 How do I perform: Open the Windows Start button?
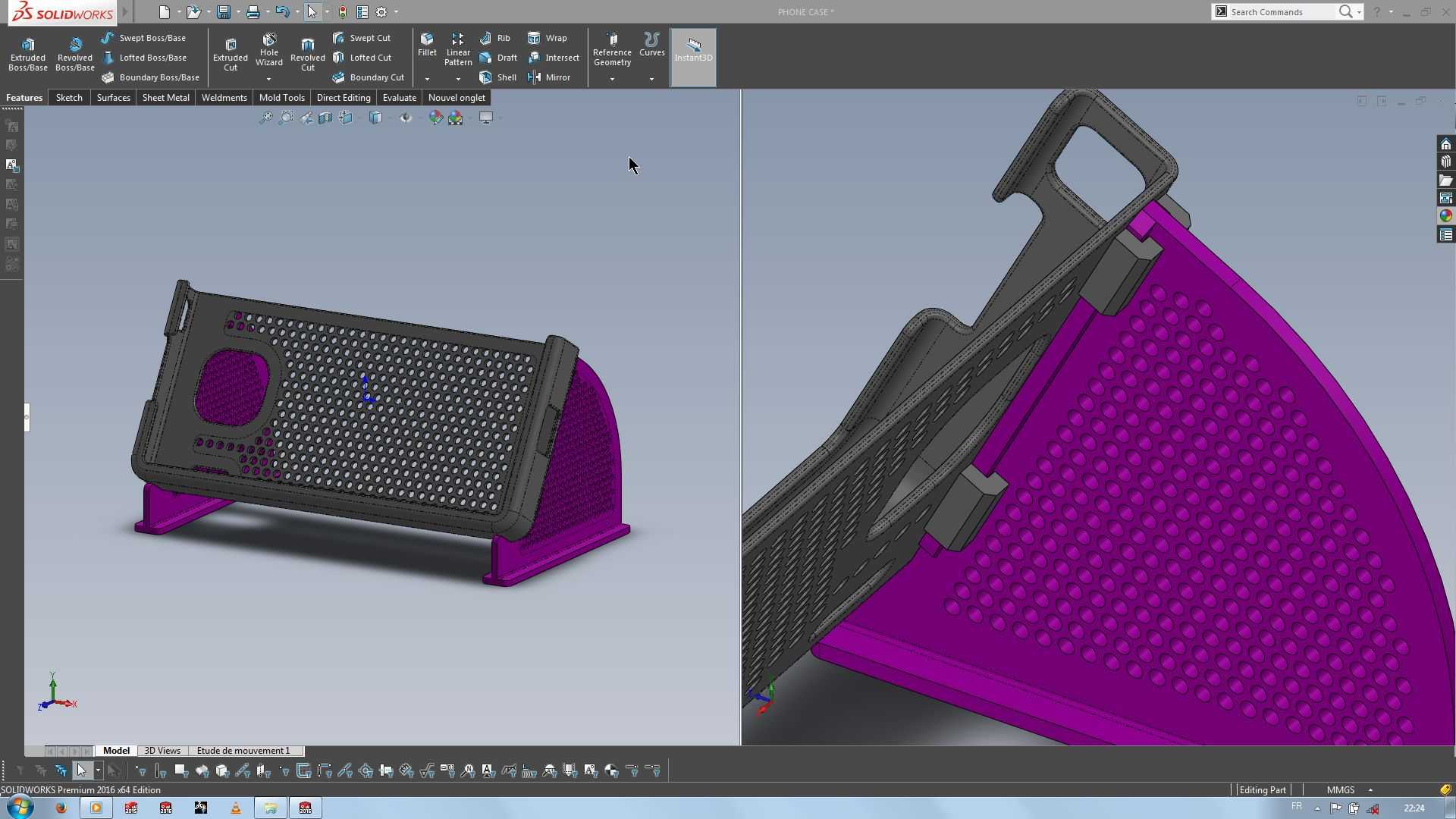click(x=20, y=808)
